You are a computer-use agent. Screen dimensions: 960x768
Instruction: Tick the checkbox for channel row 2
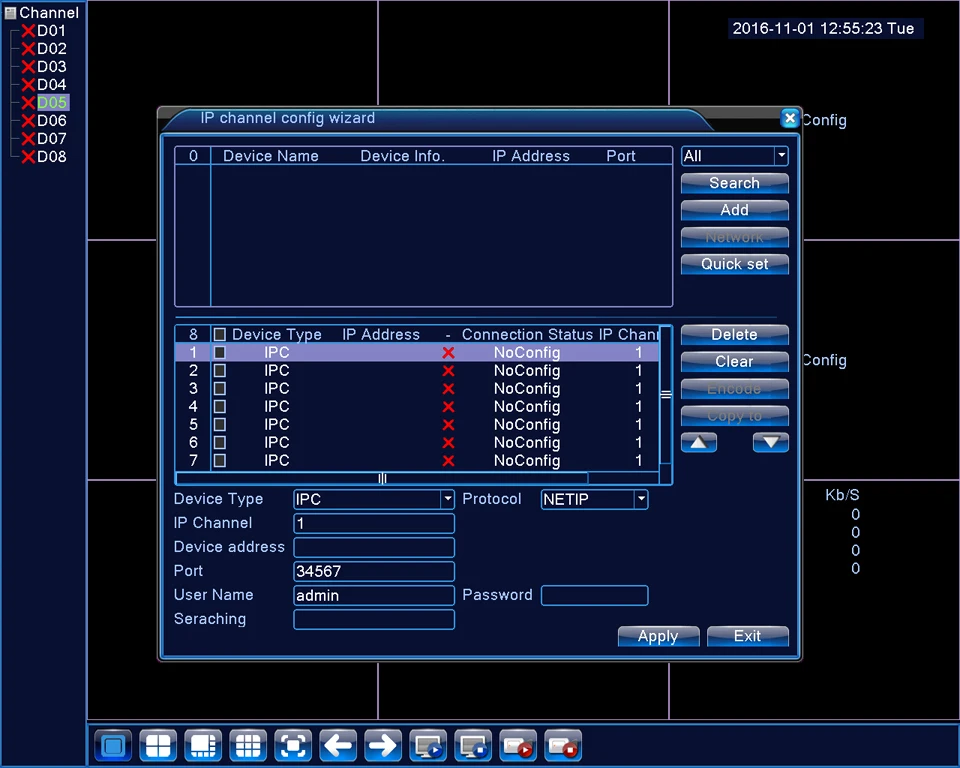point(219,371)
